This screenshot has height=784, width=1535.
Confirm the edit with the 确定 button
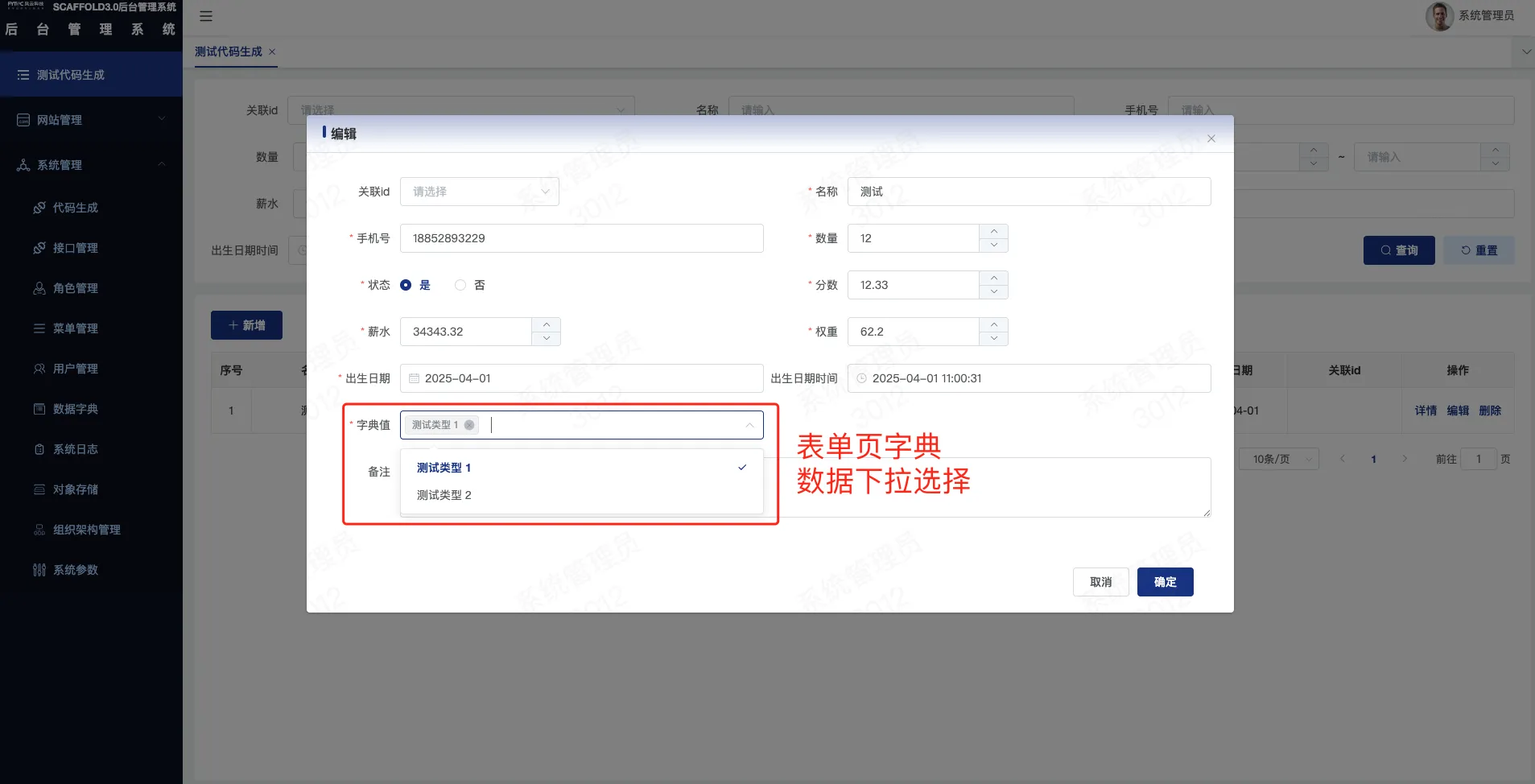coord(1166,582)
